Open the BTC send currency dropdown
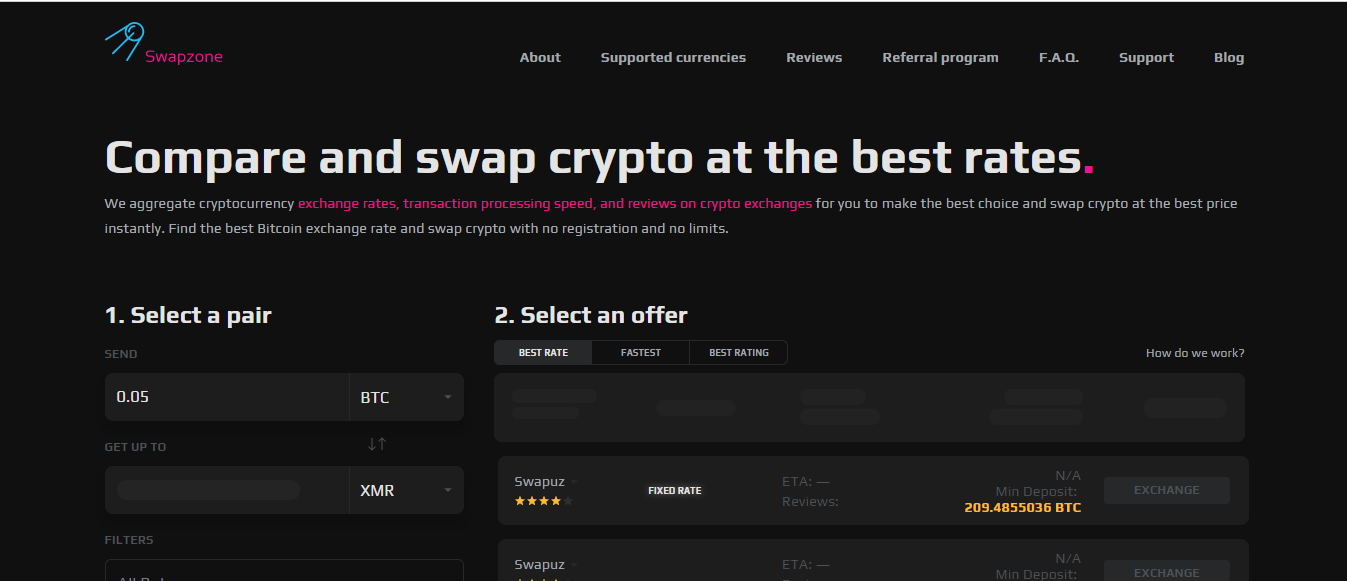 click(x=406, y=397)
